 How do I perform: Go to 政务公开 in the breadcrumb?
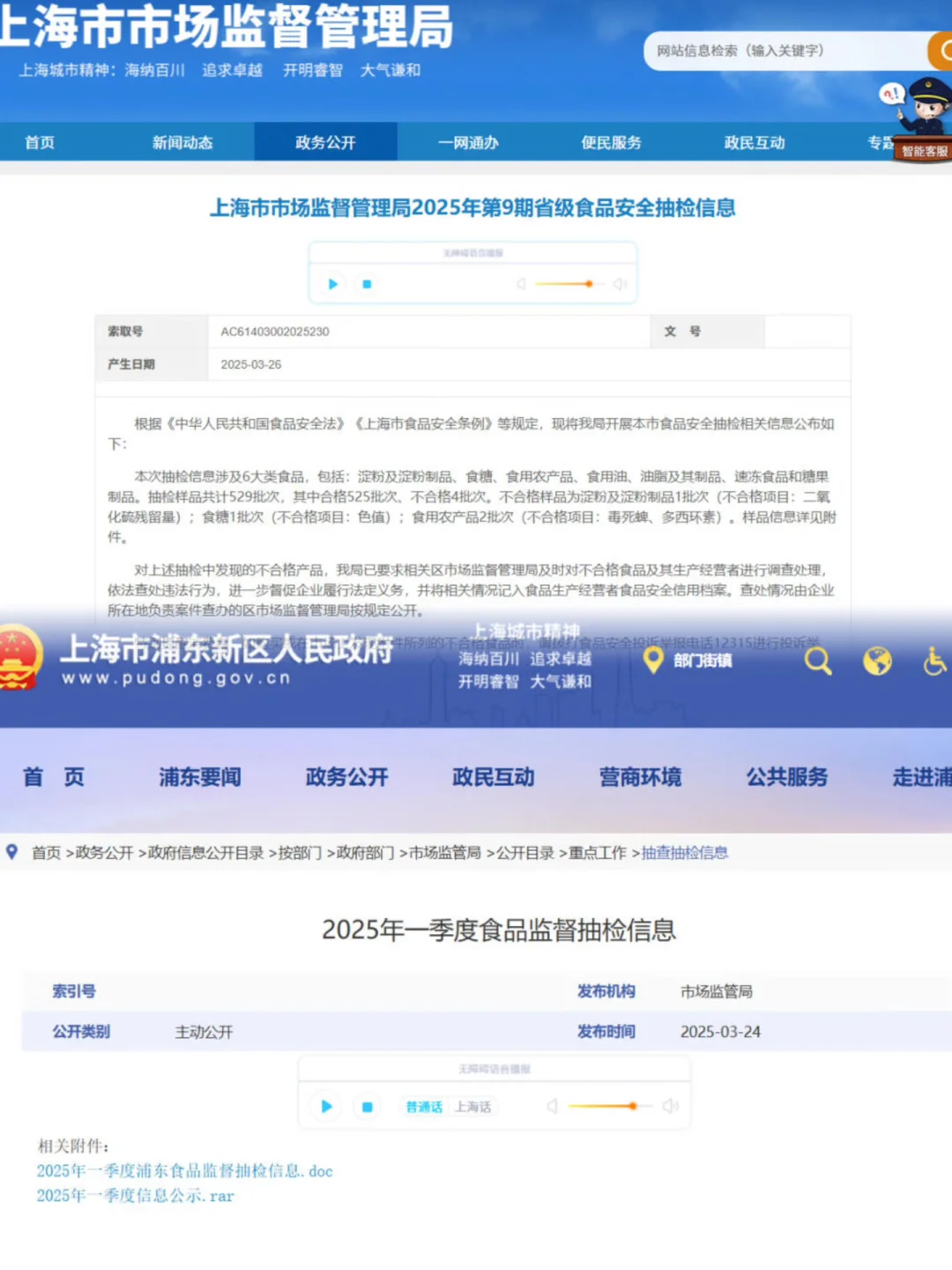(104, 853)
